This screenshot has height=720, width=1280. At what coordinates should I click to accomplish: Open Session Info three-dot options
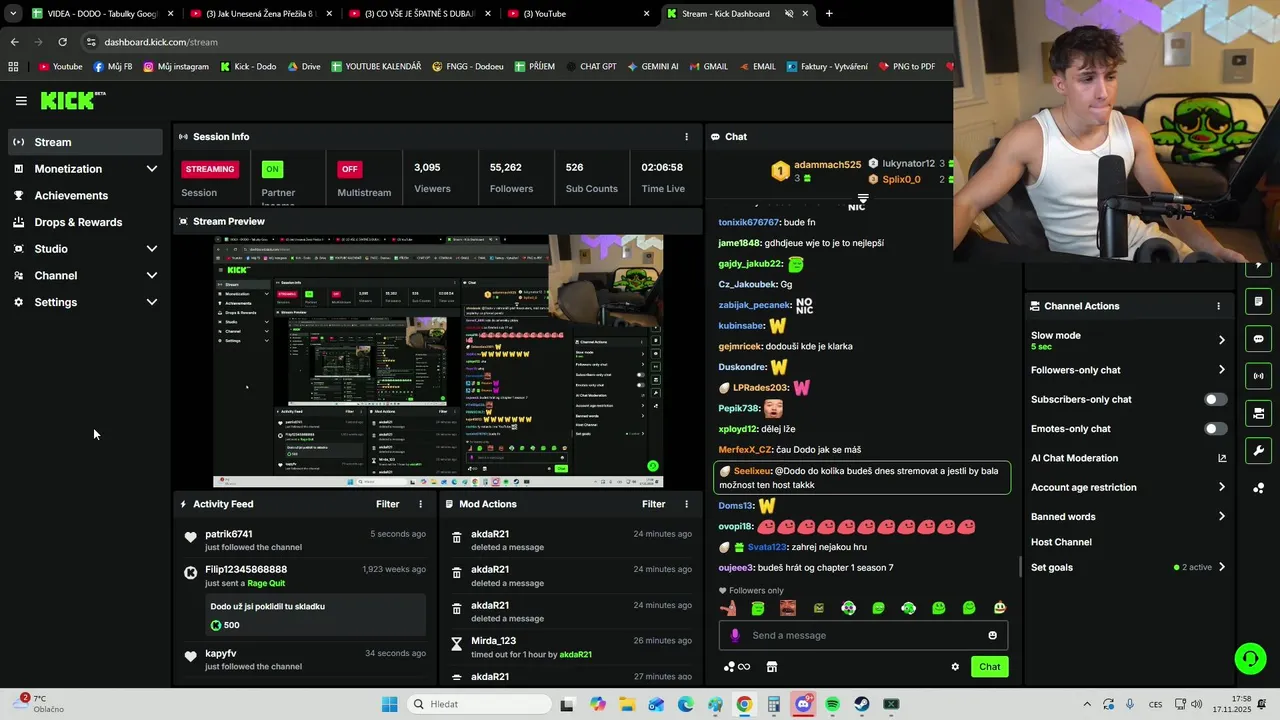coord(686,137)
